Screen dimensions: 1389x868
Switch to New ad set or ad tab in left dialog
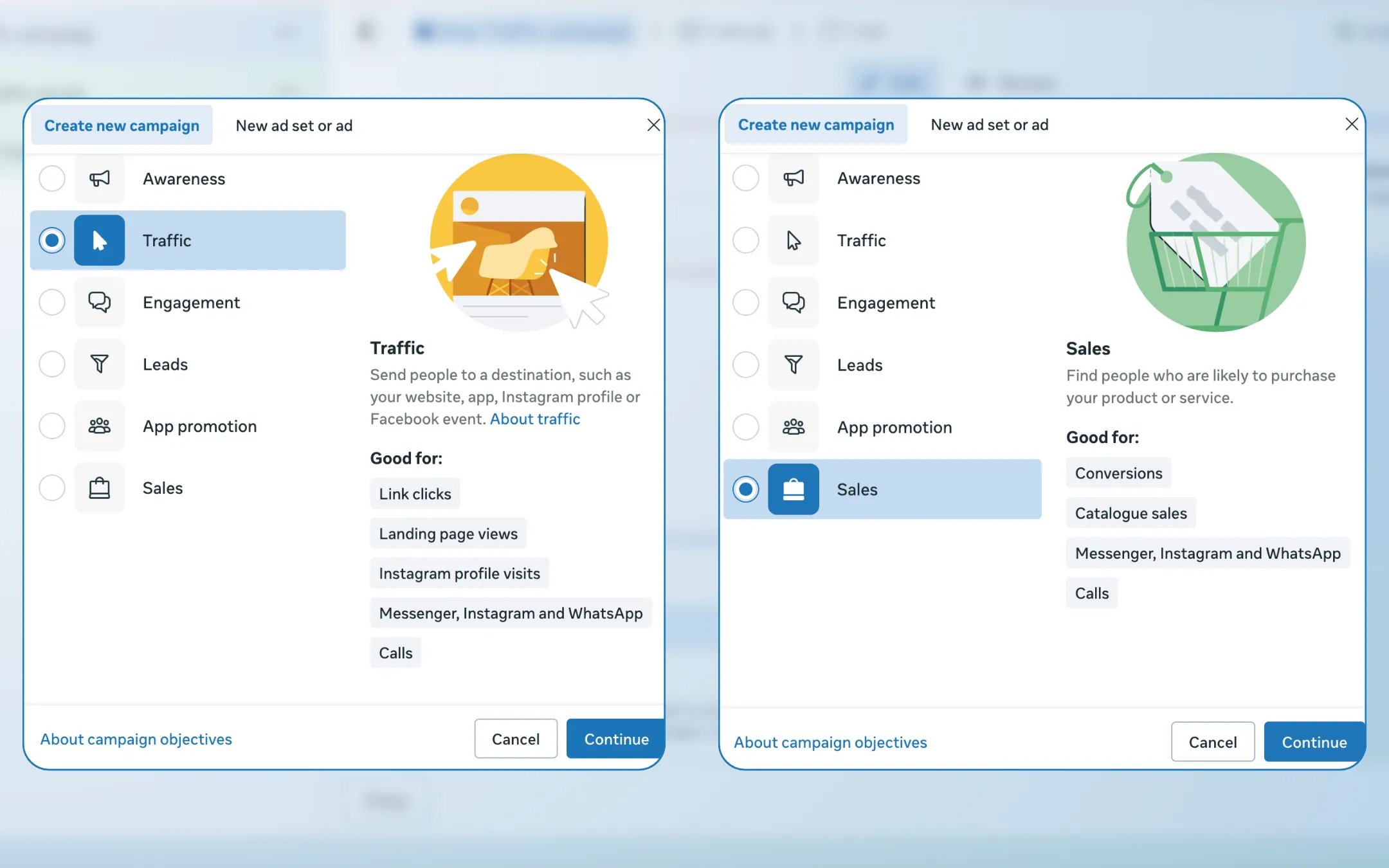point(294,125)
